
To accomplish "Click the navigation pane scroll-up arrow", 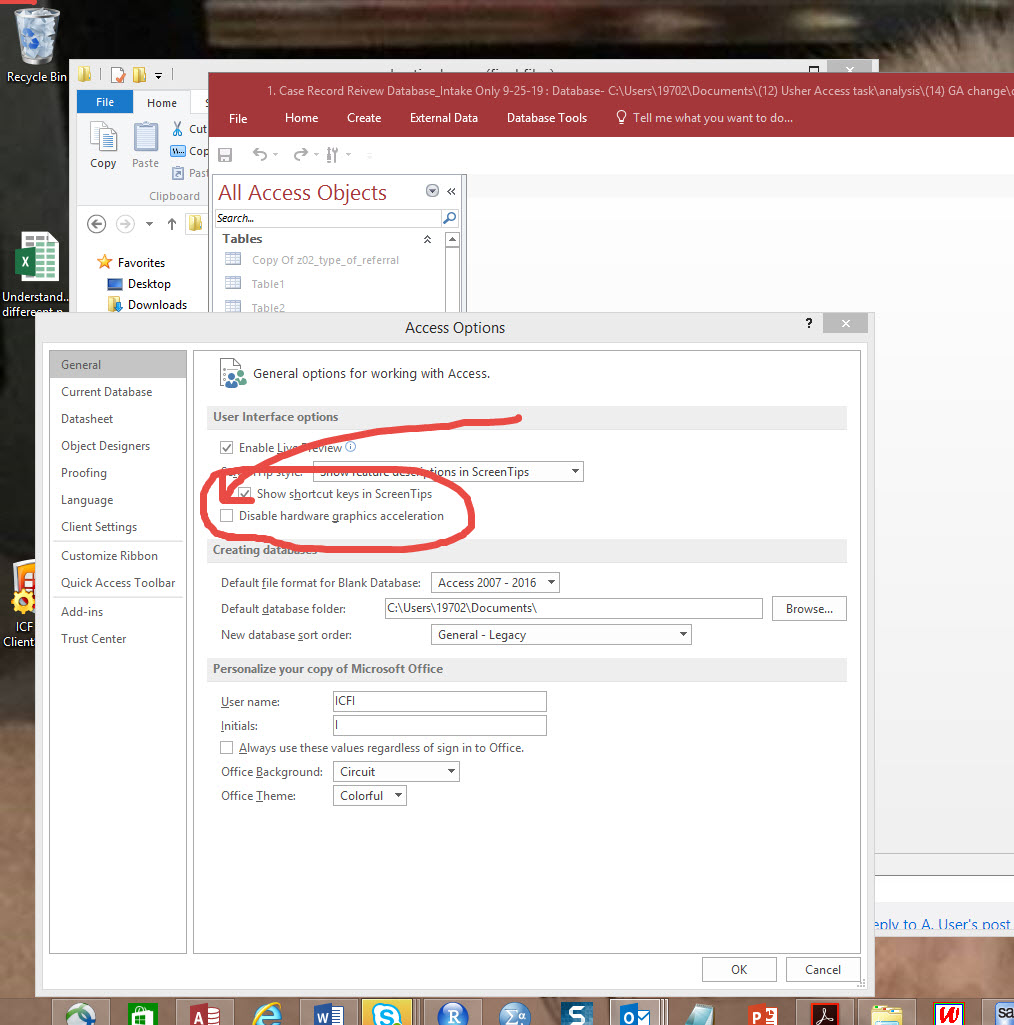I will coord(452,240).
